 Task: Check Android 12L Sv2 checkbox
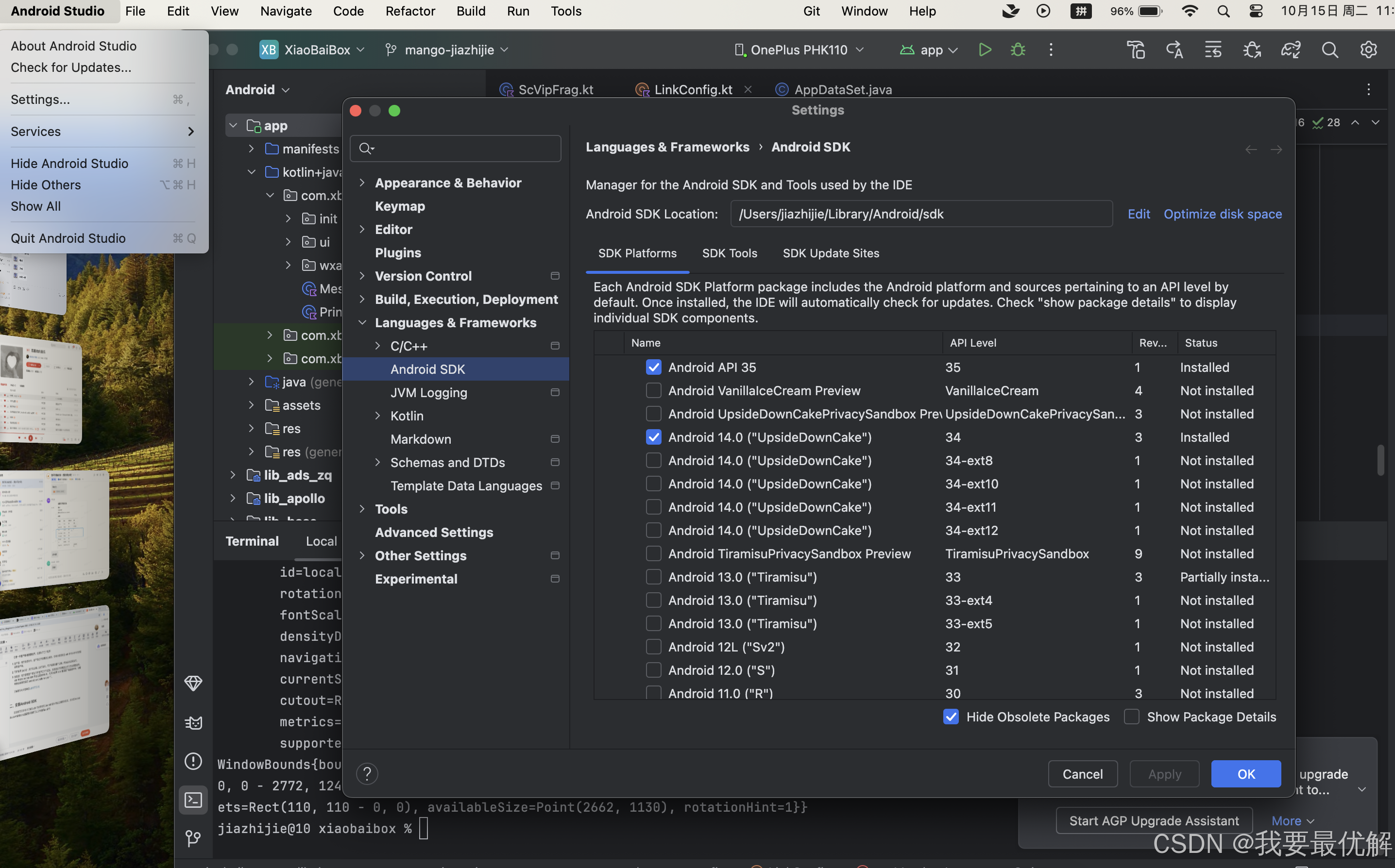pos(653,647)
